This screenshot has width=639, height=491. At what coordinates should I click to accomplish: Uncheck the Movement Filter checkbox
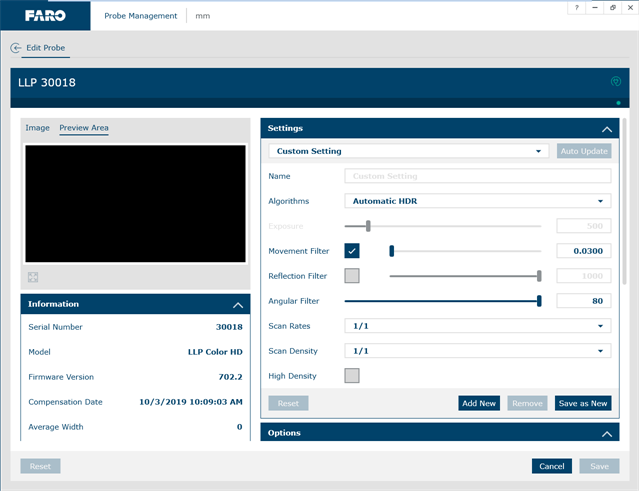pyautogui.click(x=352, y=251)
